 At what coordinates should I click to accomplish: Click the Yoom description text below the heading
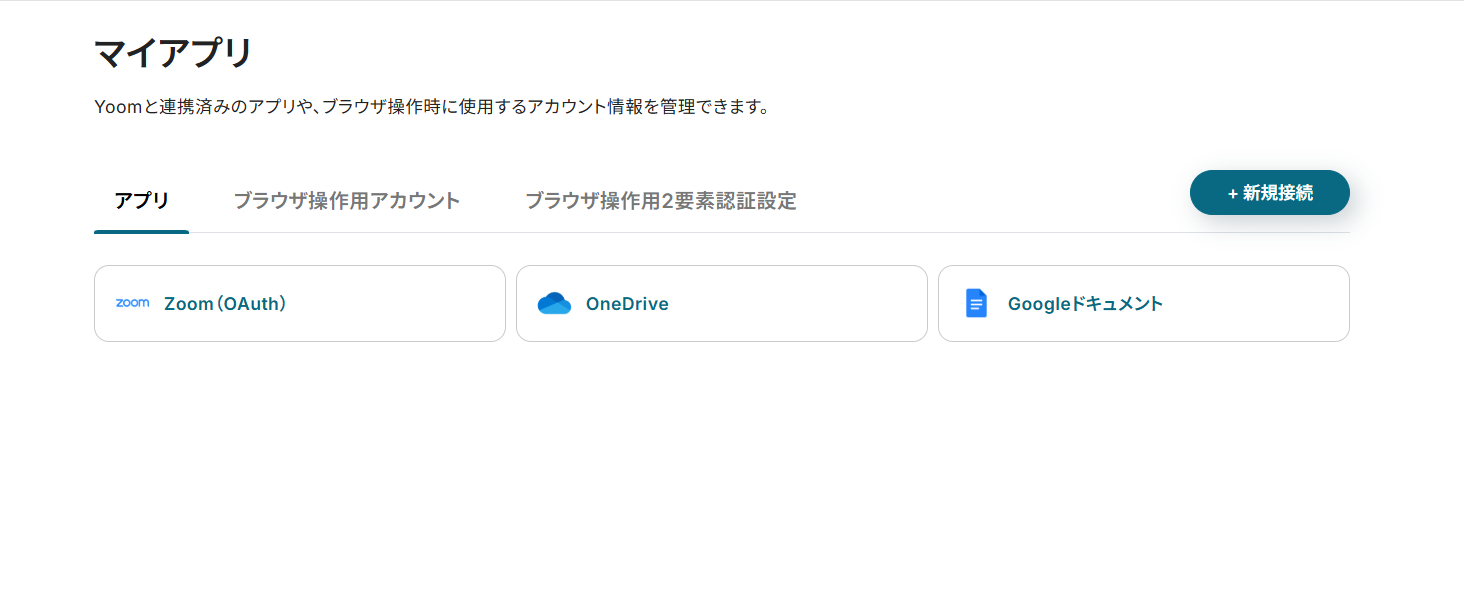pos(431,107)
